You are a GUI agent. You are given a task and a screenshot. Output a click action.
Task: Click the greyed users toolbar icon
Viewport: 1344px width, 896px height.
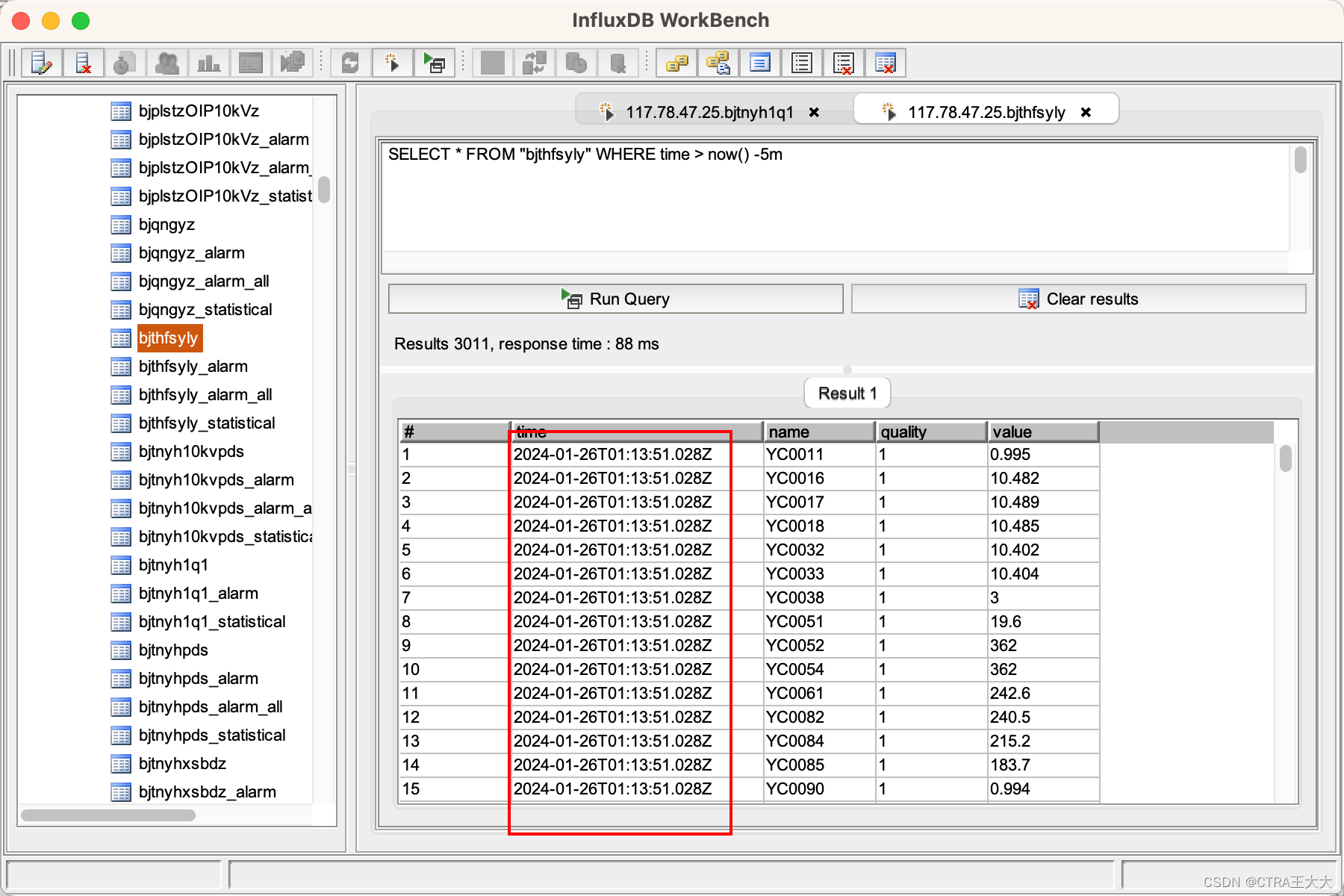[167, 63]
